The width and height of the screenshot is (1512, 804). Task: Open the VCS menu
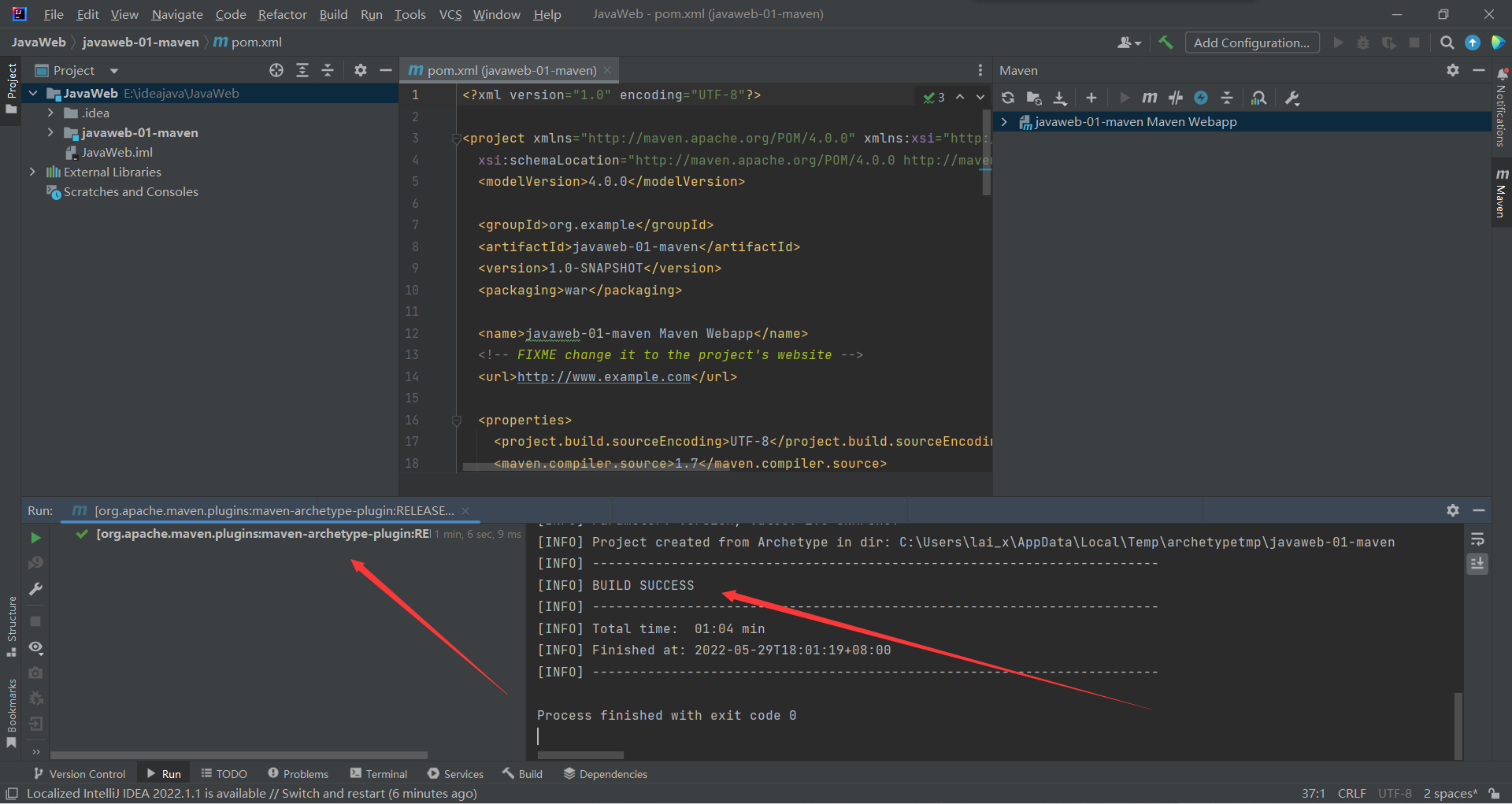[x=450, y=14]
